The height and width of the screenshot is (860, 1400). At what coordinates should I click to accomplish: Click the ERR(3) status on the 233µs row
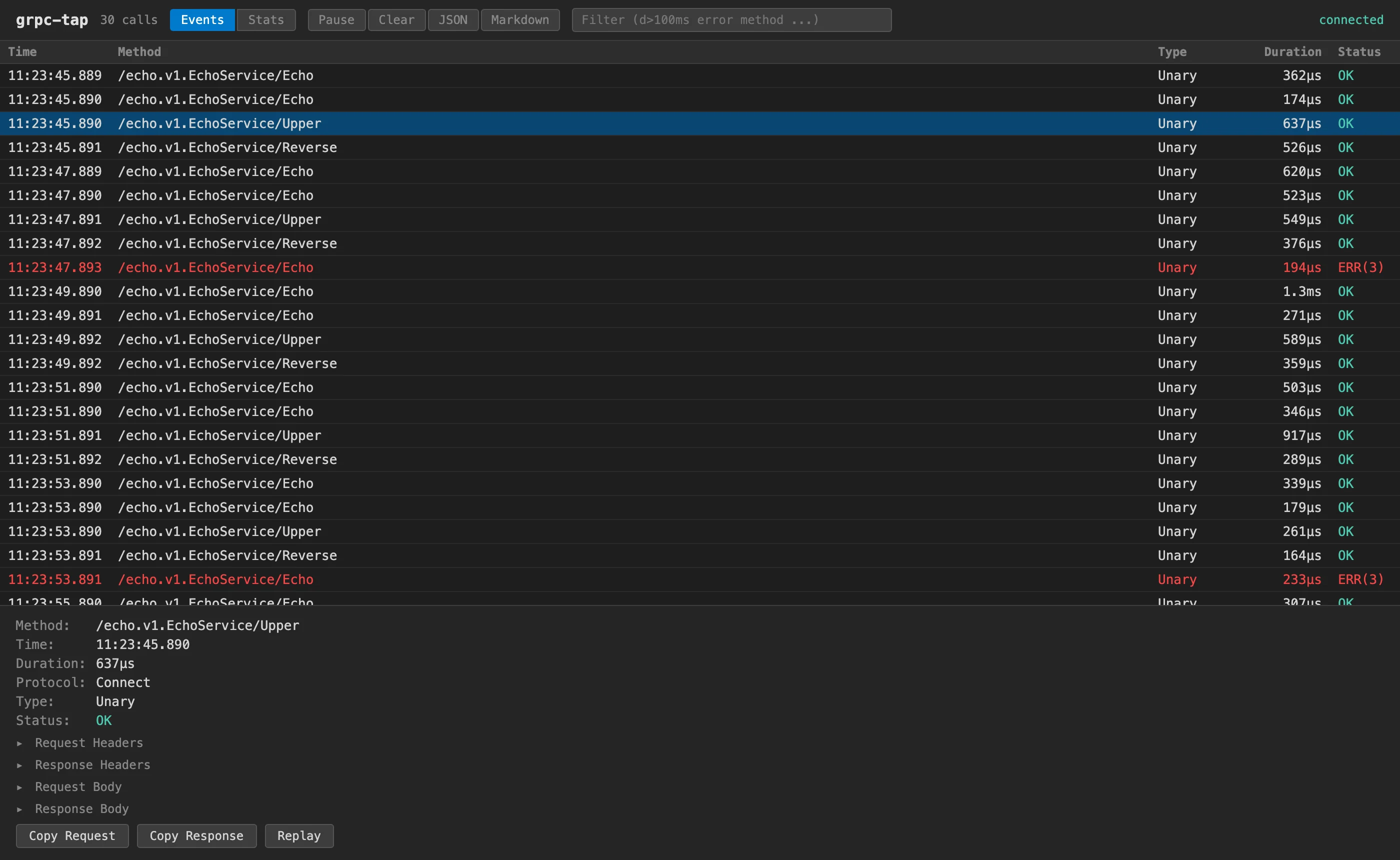(1360, 579)
